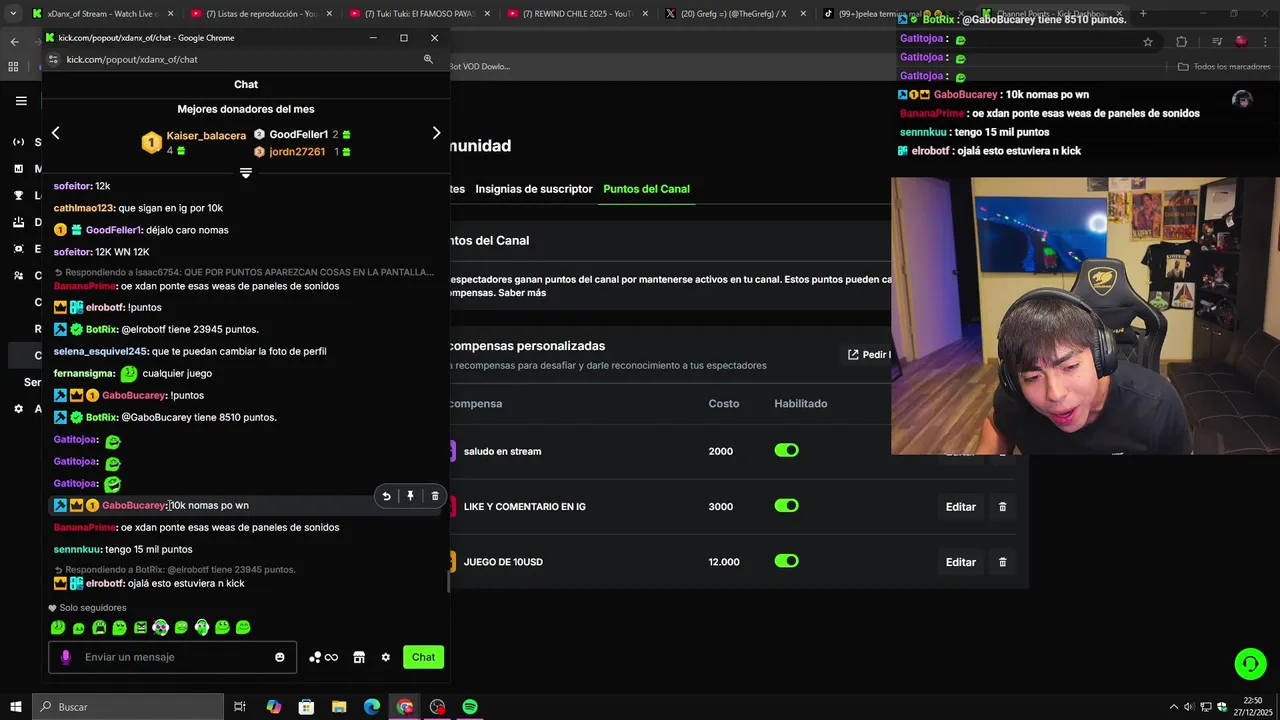Click username sennnkuu in chat
The width and height of the screenshot is (1280, 720).
tap(77, 549)
